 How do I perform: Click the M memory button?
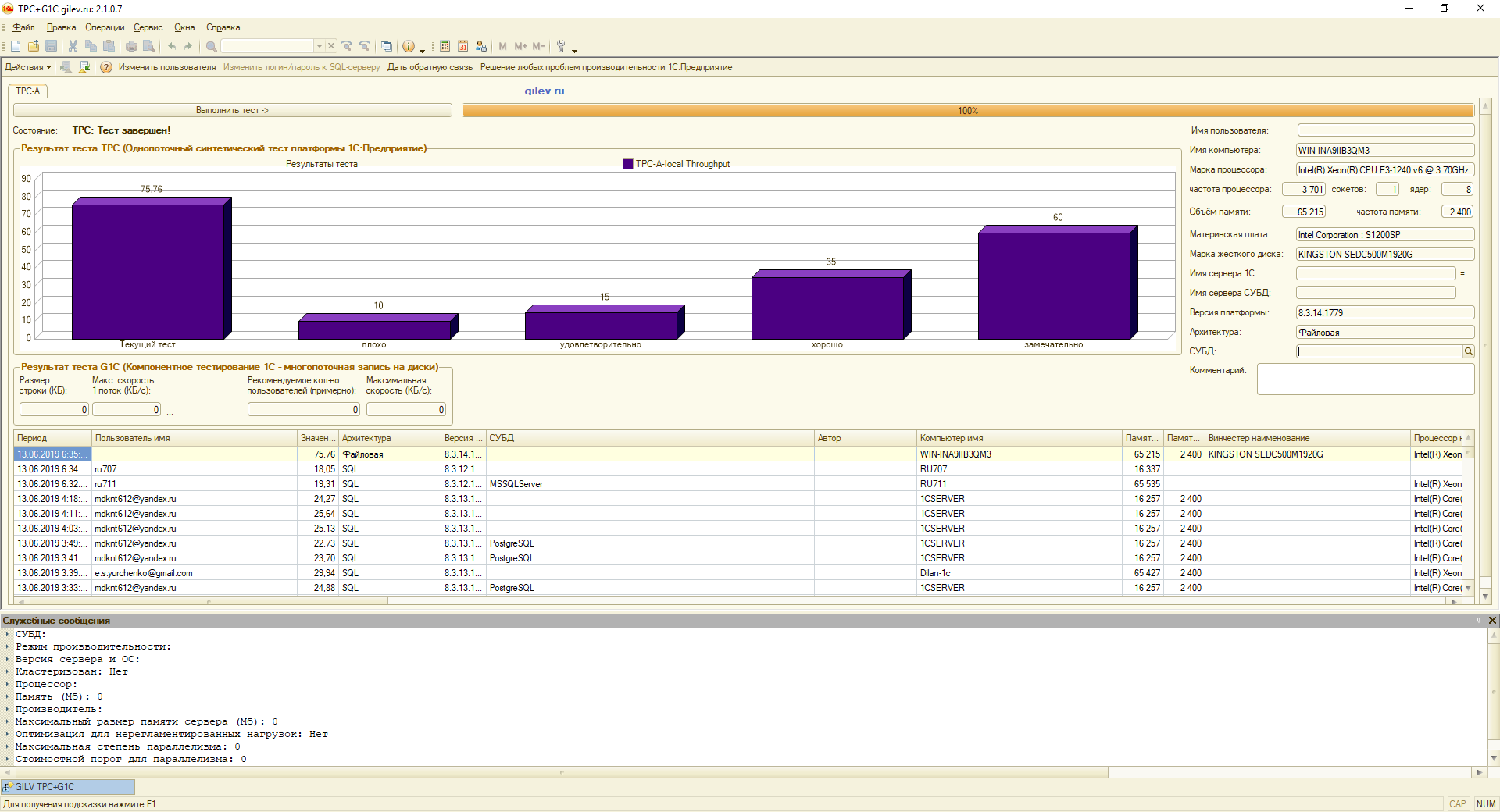(x=502, y=46)
